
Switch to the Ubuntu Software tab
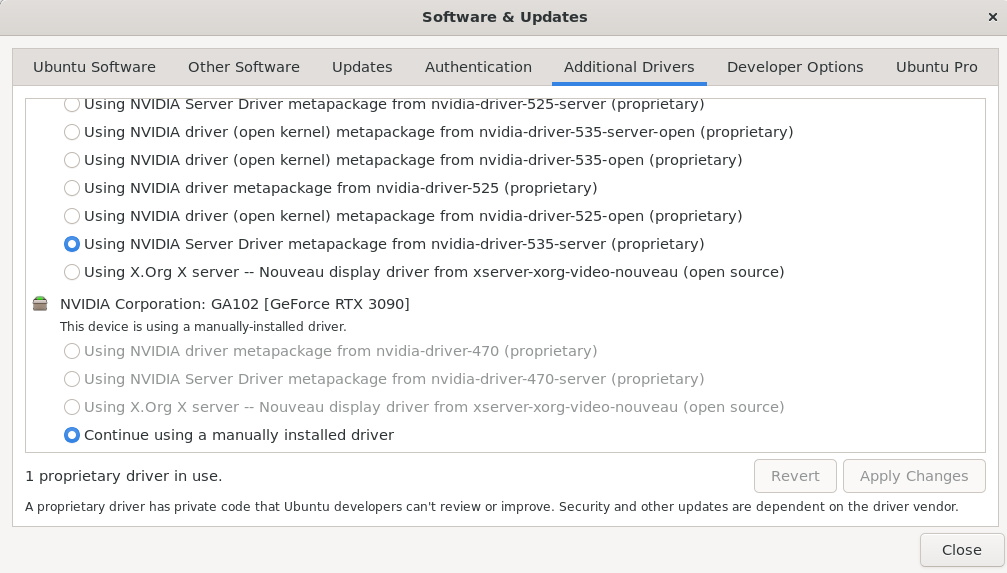pyautogui.click(x=94, y=67)
